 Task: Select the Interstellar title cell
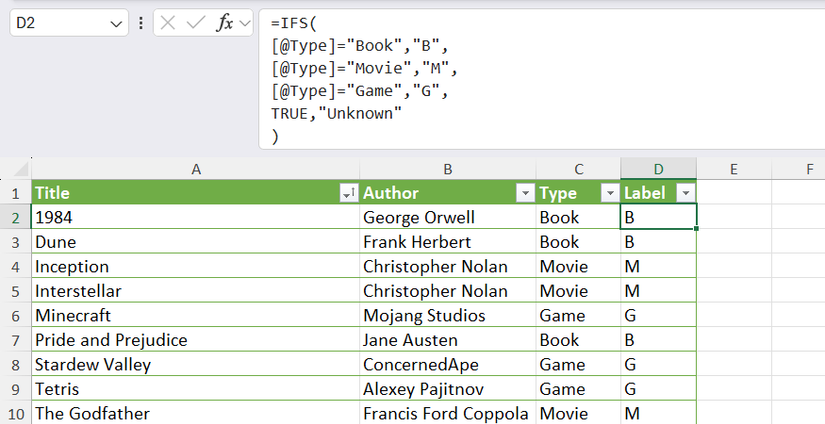coord(196,291)
